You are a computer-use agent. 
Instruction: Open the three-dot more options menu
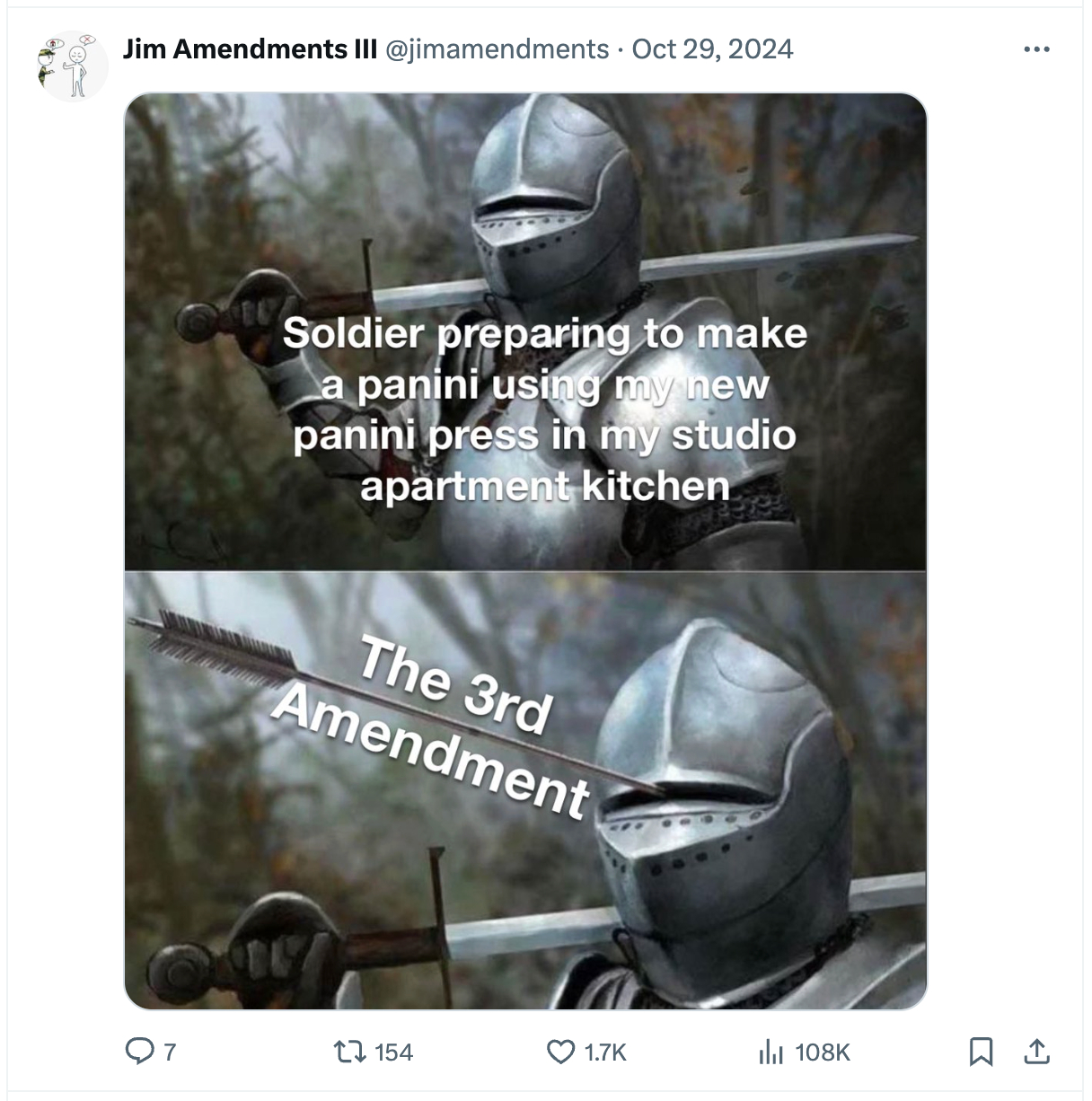click(1036, 49)
